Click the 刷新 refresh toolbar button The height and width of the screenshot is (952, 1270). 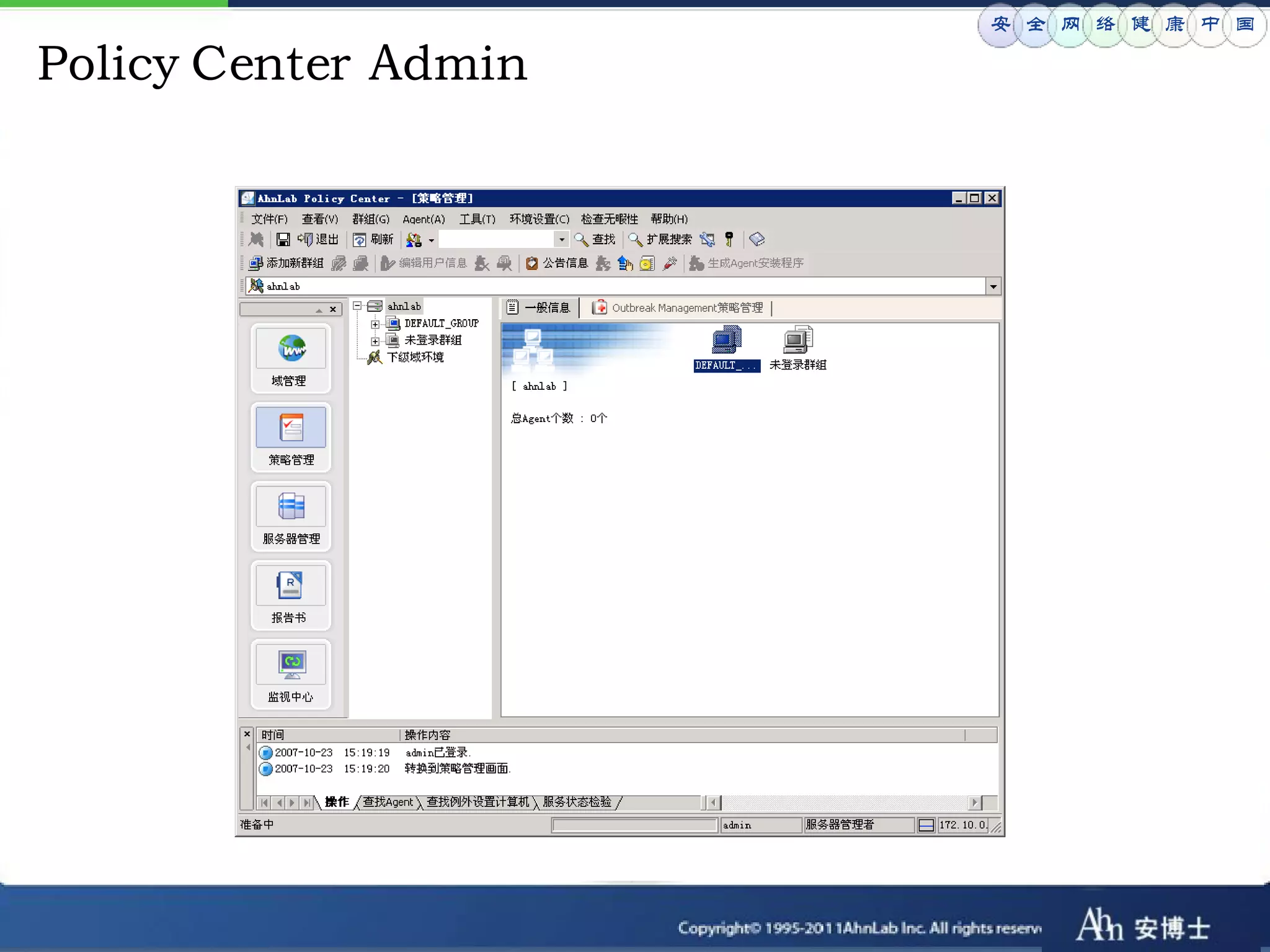(x=373, y=239)
